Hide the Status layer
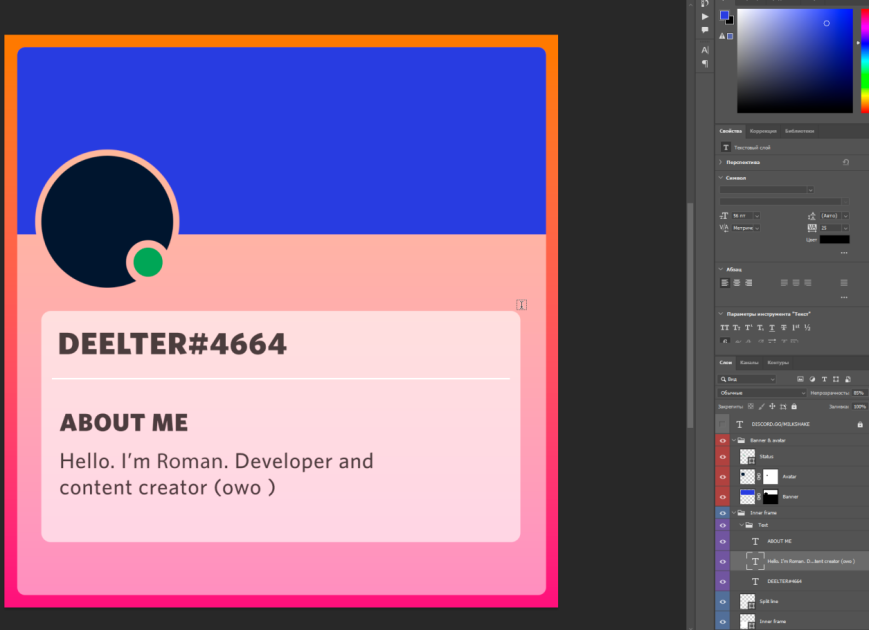This screenshot has width=869, height=630. (x=722, y=457)
